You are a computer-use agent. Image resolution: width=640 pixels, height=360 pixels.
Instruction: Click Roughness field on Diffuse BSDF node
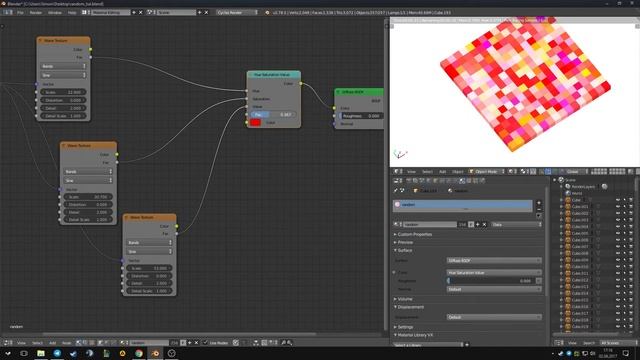[x=361, y=116]
